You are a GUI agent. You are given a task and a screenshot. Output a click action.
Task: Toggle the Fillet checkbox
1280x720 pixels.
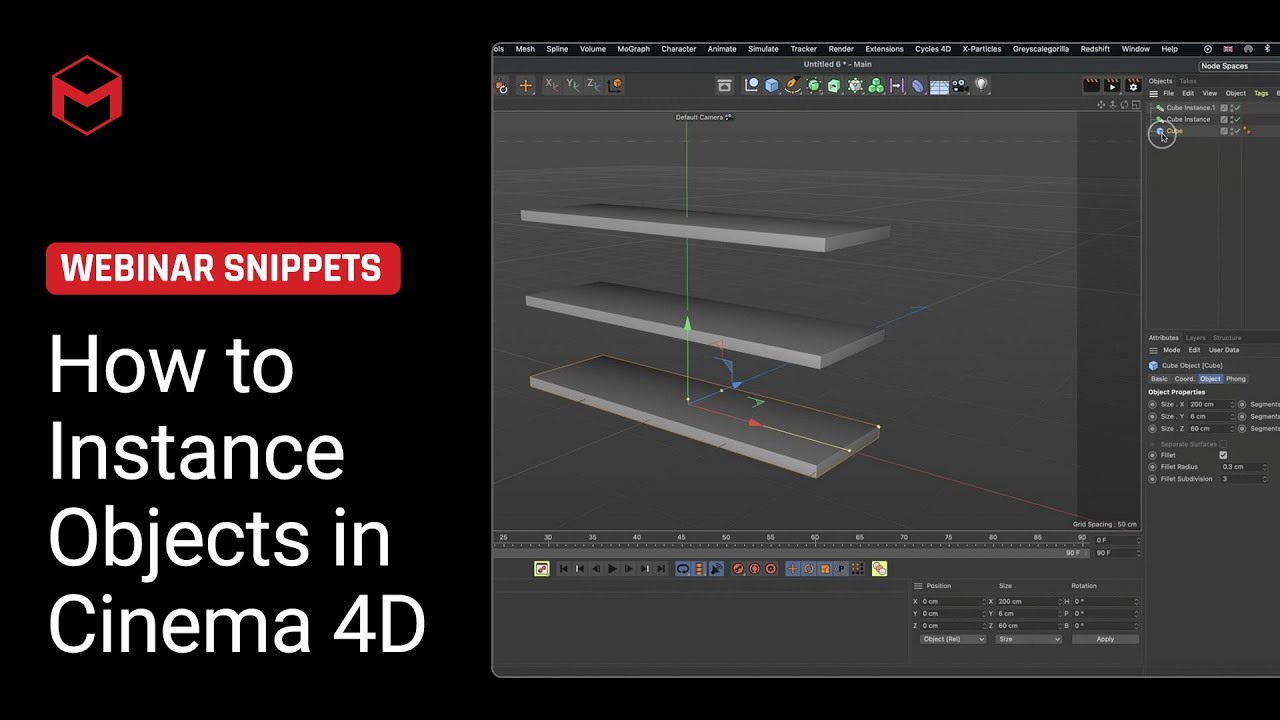[1223, 455]
